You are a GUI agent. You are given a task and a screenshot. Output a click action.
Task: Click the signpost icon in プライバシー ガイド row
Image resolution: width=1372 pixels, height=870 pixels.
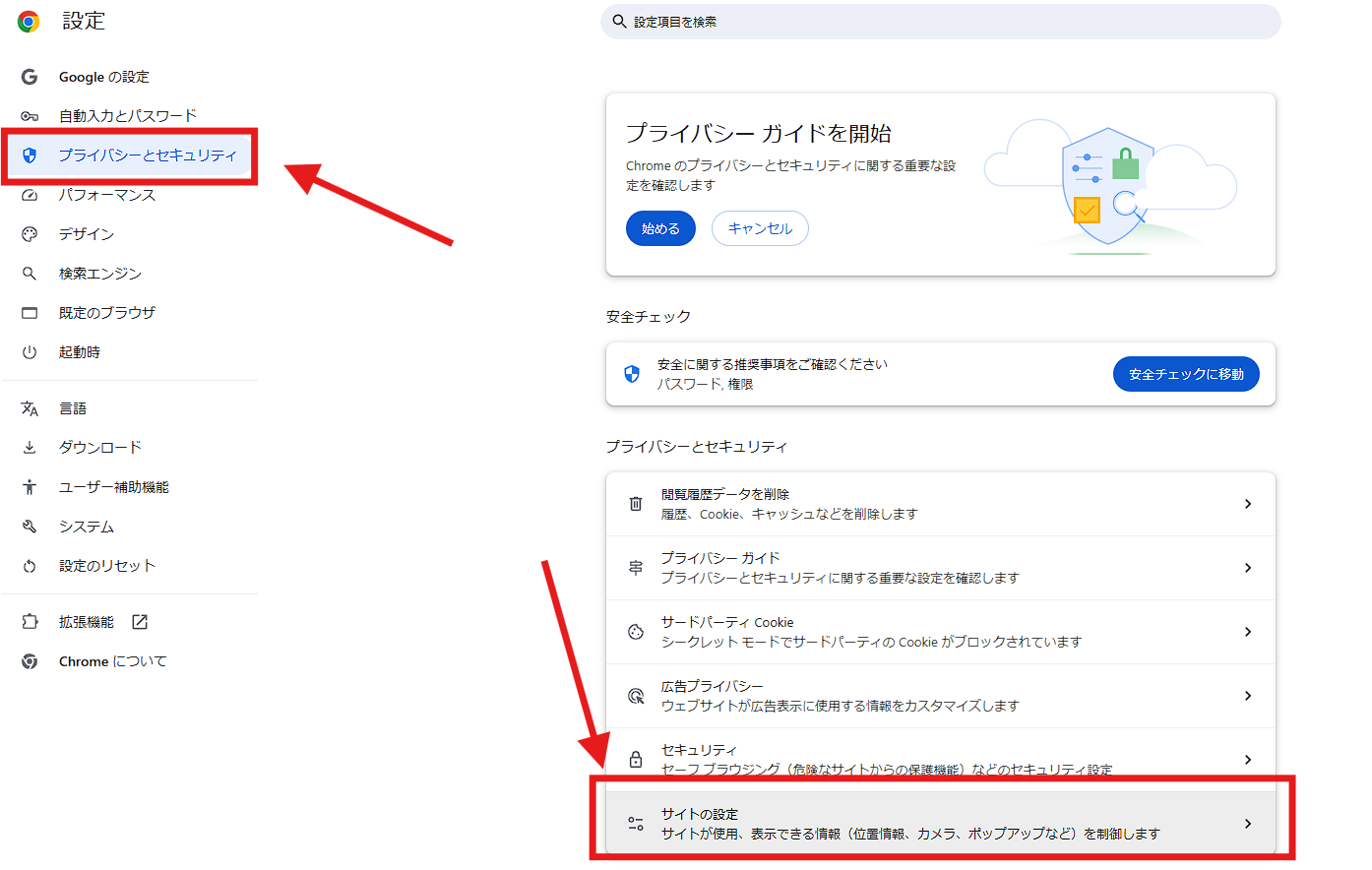point(636,568)
